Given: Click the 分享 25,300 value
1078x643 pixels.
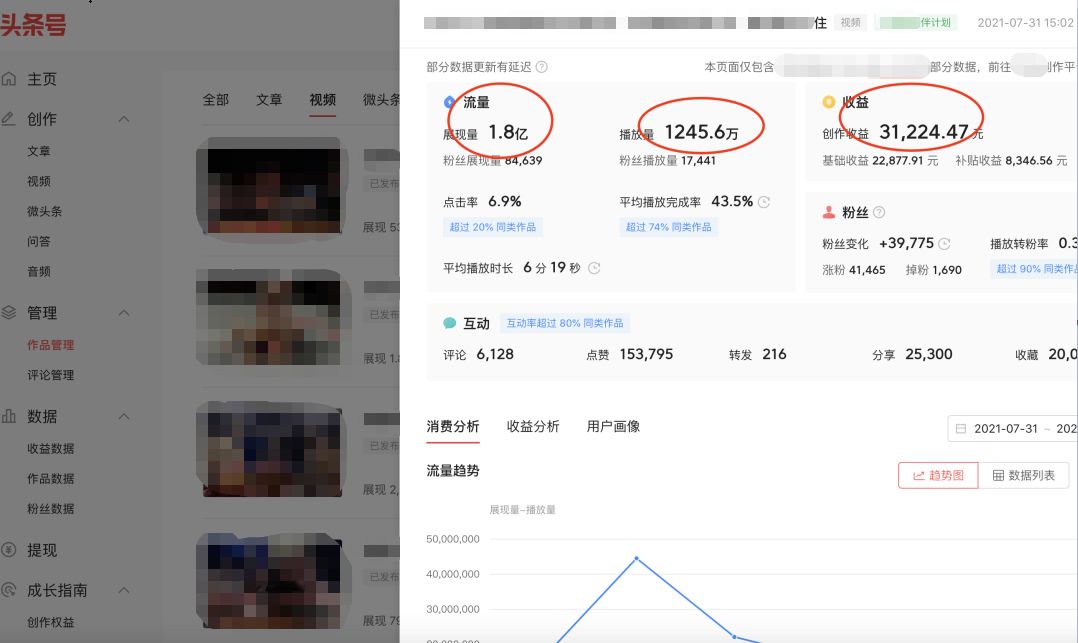Looking at the screenshot, I should [x=929, y=354].
